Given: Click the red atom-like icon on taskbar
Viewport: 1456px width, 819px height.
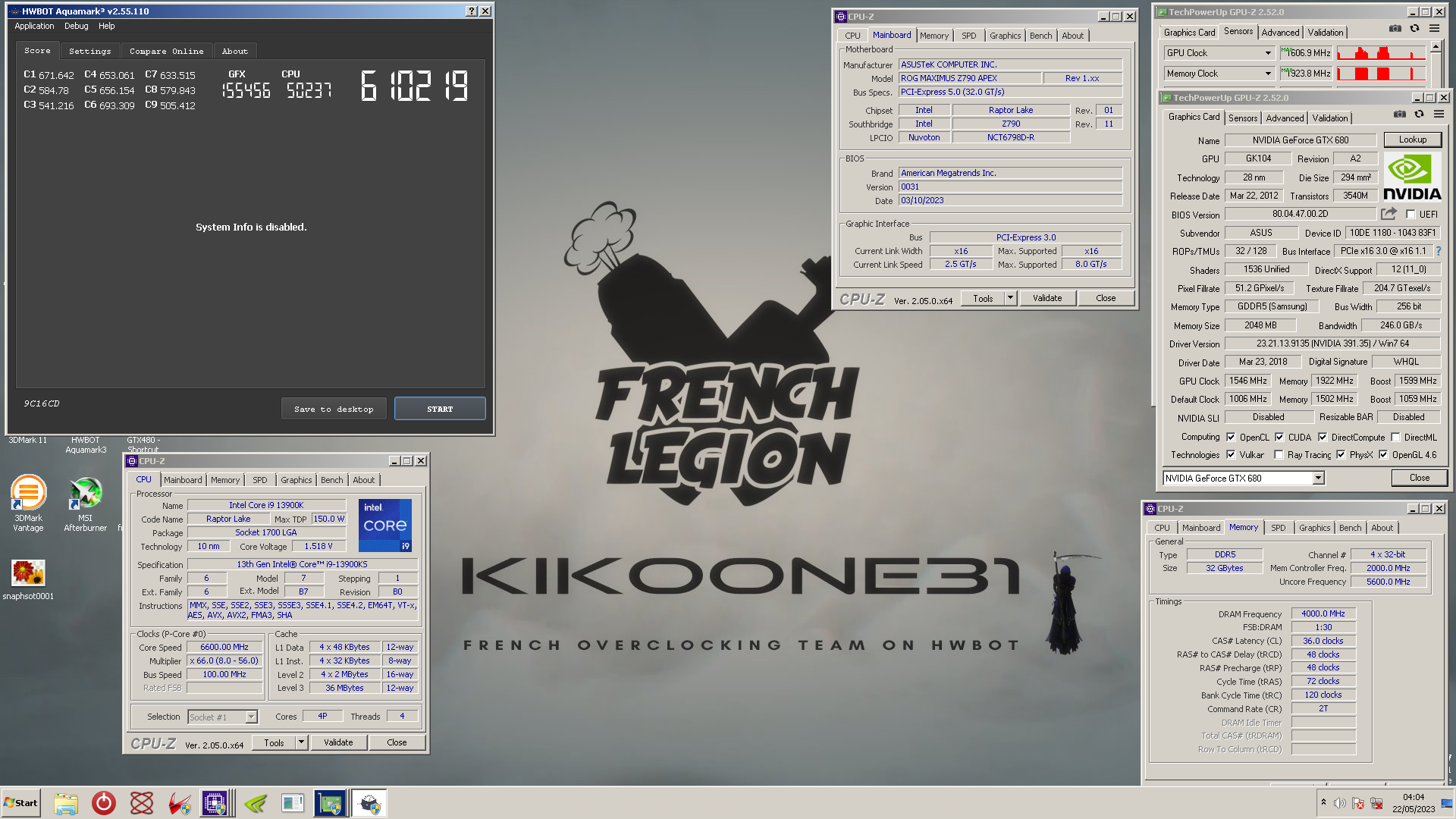Looking at the screenshot, I should [x=142, y=803].
